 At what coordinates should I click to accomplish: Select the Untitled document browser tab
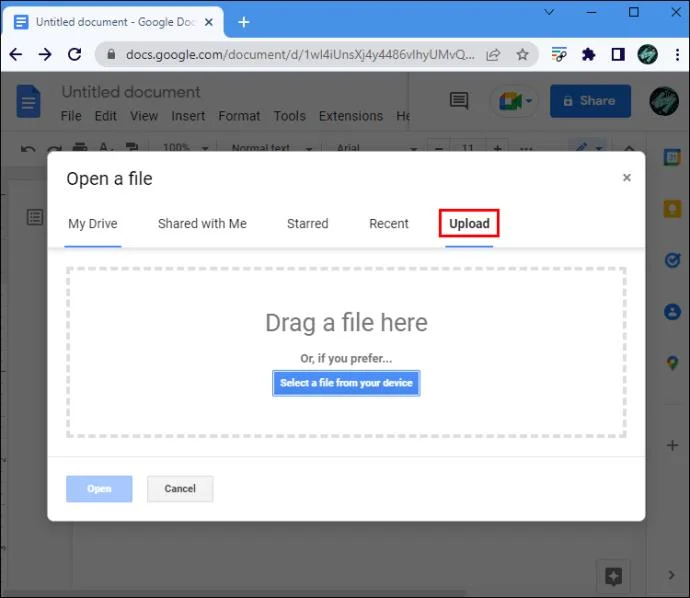114,22
